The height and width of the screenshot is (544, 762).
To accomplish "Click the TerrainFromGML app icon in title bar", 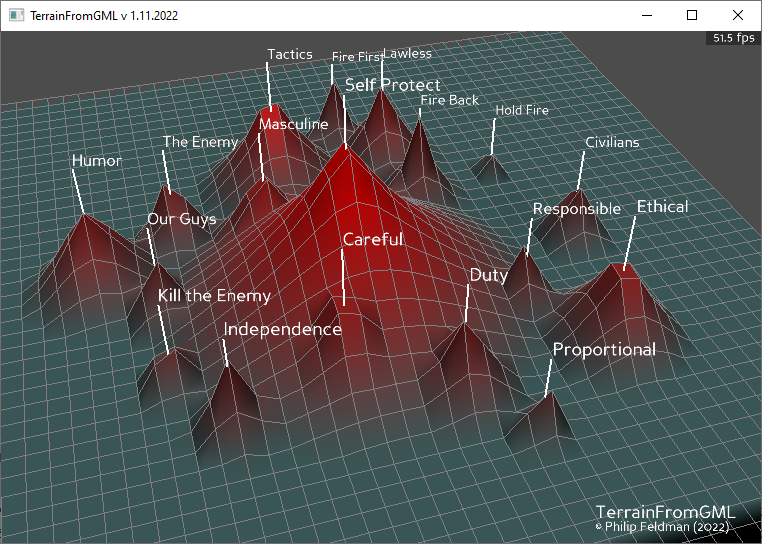I will (x=15, y=15).
